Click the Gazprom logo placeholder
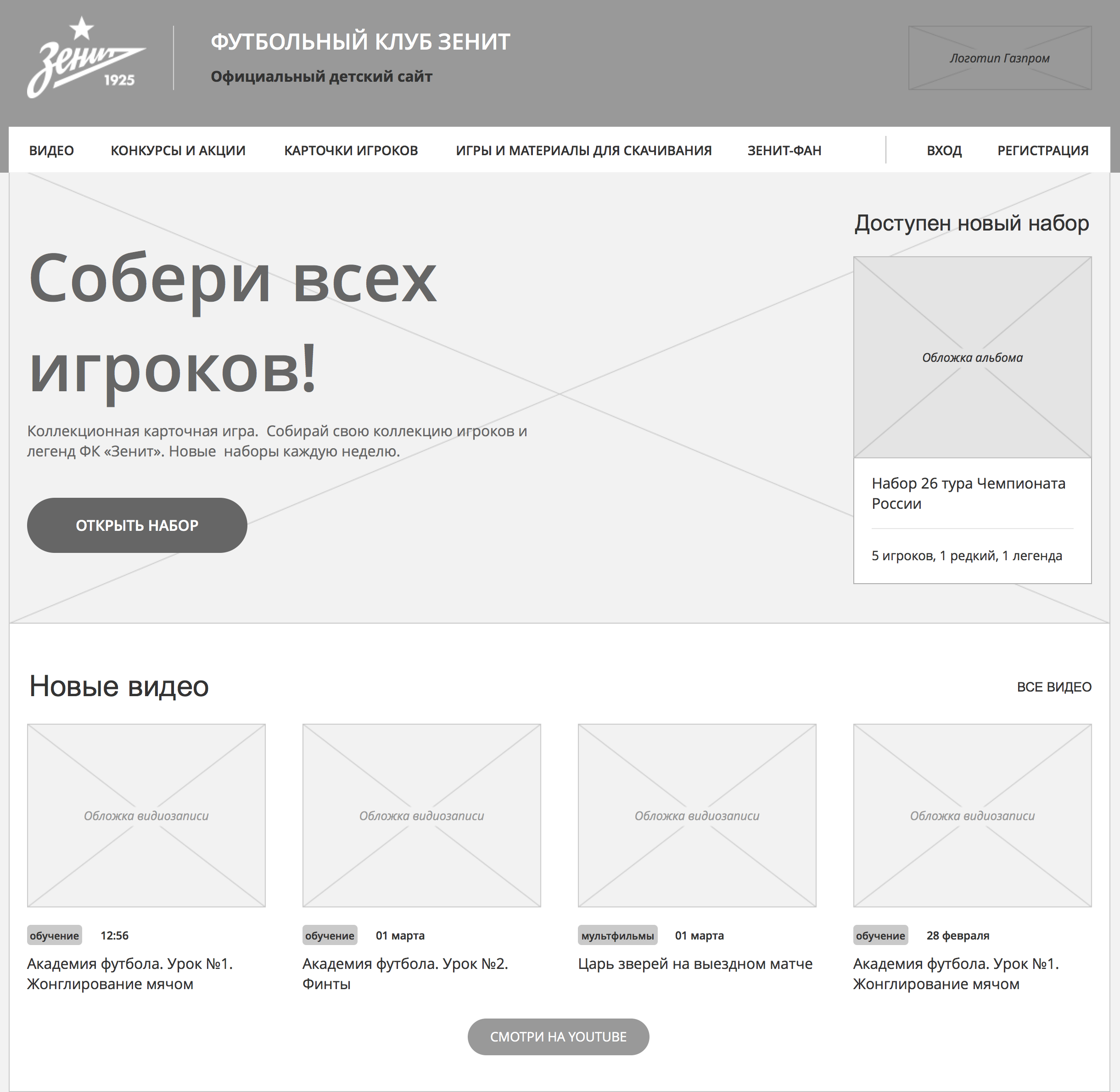Viewport: 1120px width, 1092px height. (x=999, y=58)
